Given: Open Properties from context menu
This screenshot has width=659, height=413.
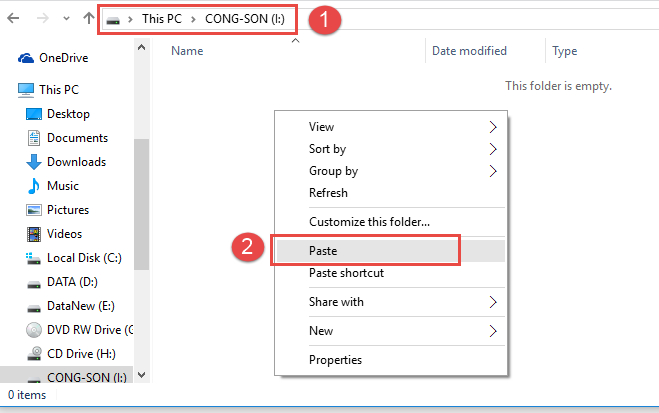Looking at the screenshot, I should coord(336,360).
